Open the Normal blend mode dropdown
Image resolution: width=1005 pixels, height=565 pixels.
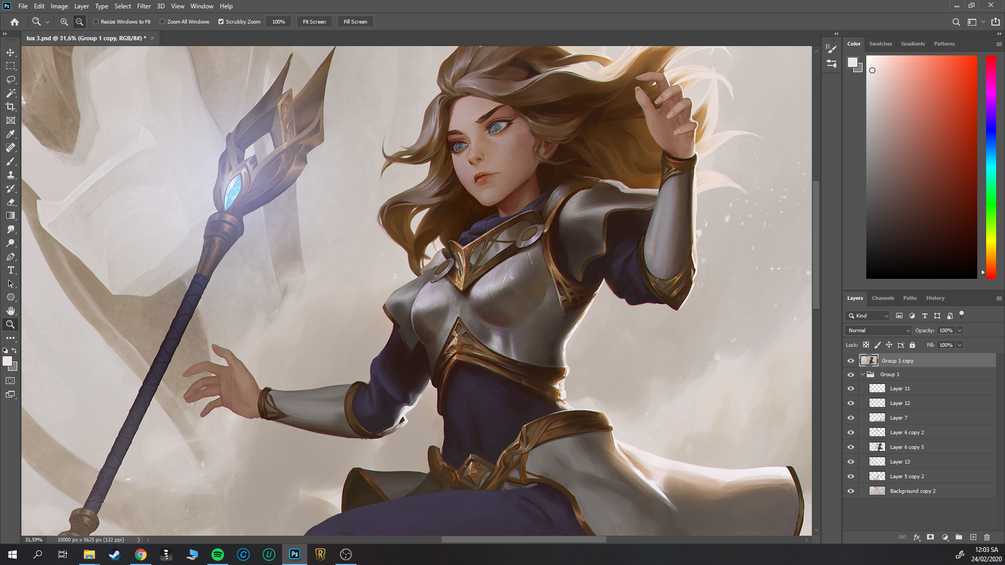877,331
